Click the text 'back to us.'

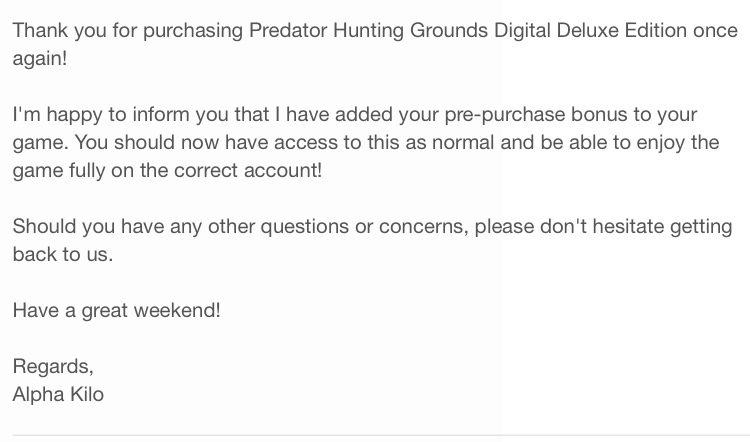pyautogui.click(x=63, y=254)
